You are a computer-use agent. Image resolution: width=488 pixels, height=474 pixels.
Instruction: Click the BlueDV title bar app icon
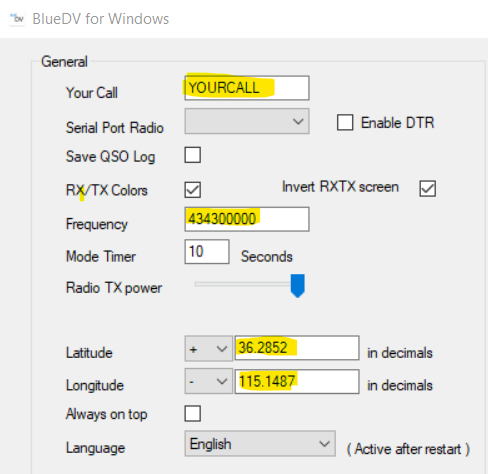[17, 19]
